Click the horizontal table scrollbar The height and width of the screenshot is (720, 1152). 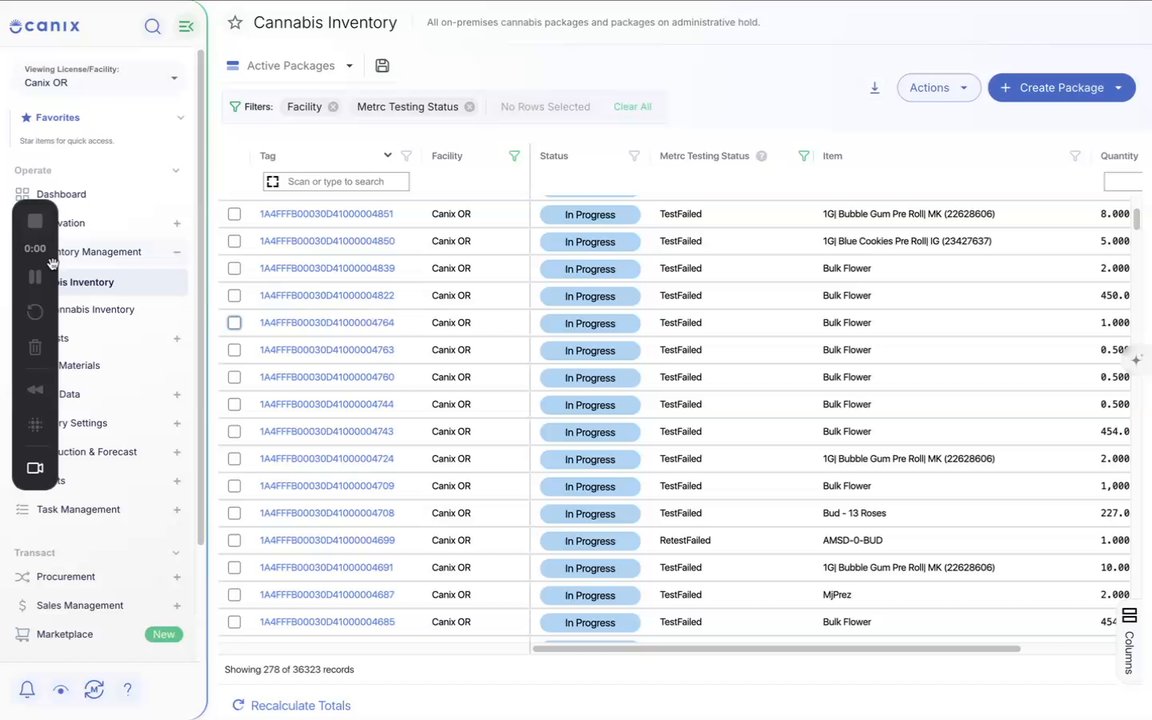click(777, 649)
